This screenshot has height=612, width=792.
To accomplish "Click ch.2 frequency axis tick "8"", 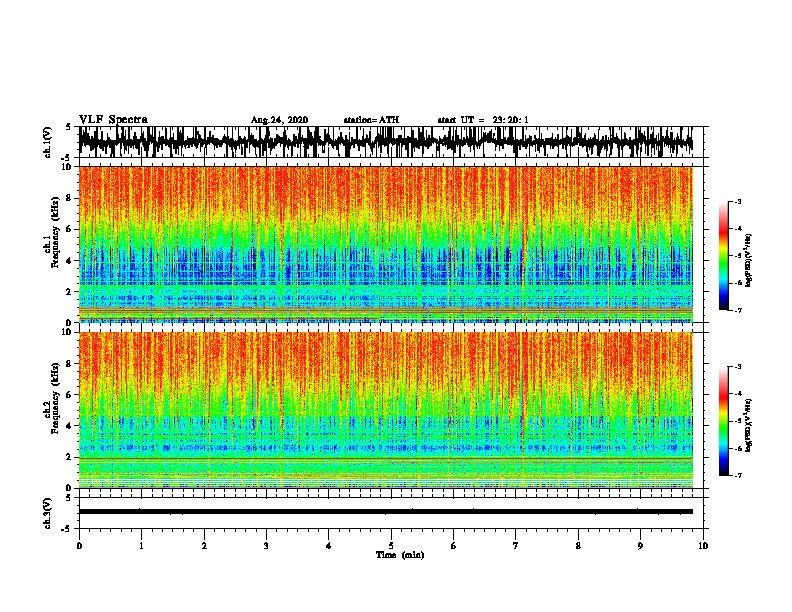I will point(69,364).
